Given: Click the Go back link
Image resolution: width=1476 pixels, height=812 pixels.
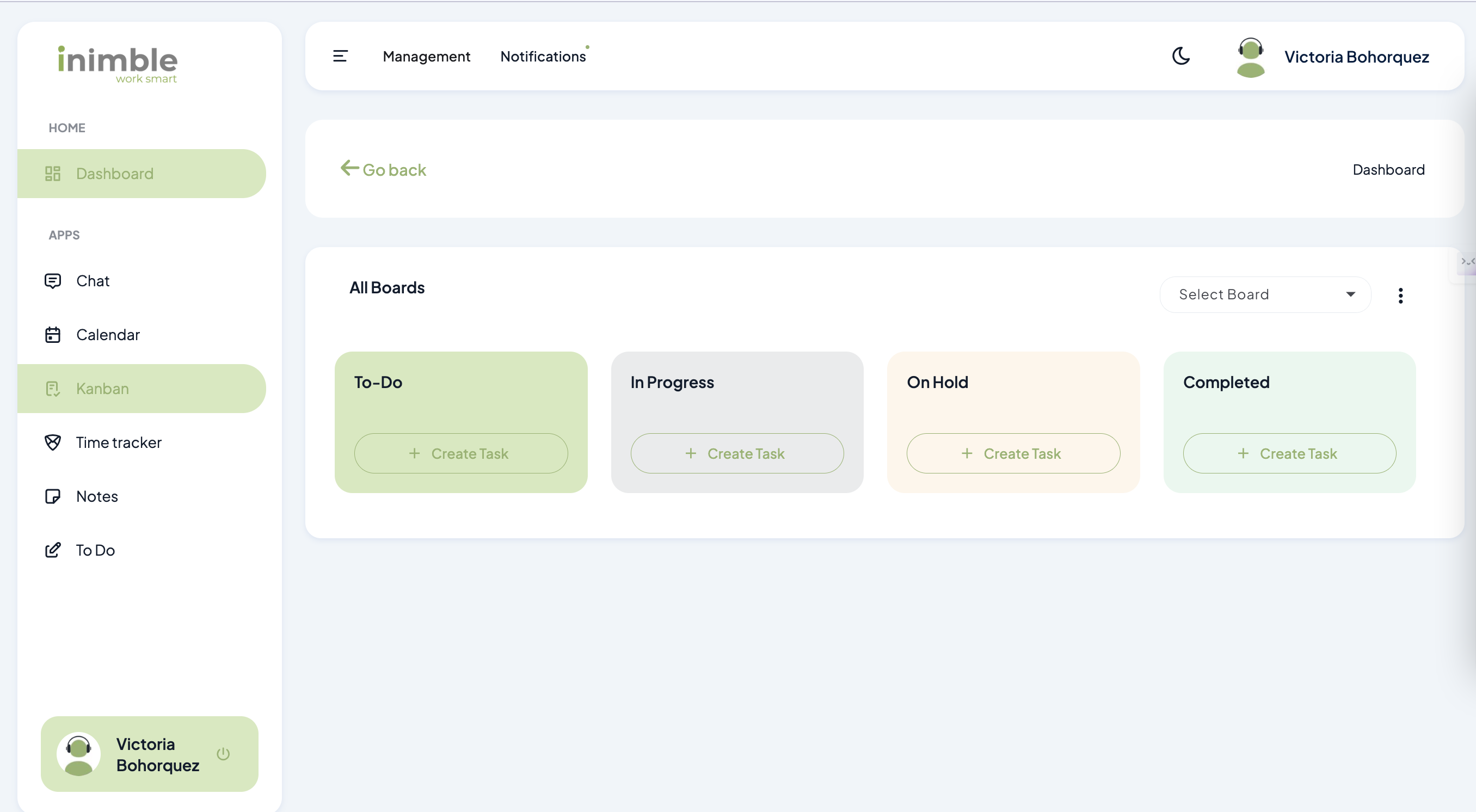Looking at the screenshot, I should coord(383,170).
